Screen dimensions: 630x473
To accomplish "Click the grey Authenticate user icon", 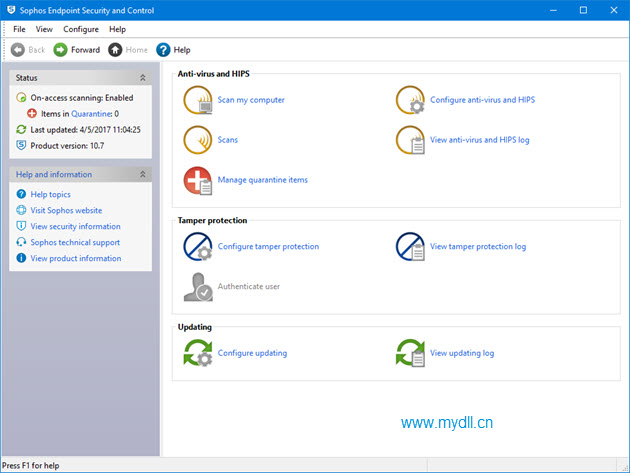I will [198, 287].
